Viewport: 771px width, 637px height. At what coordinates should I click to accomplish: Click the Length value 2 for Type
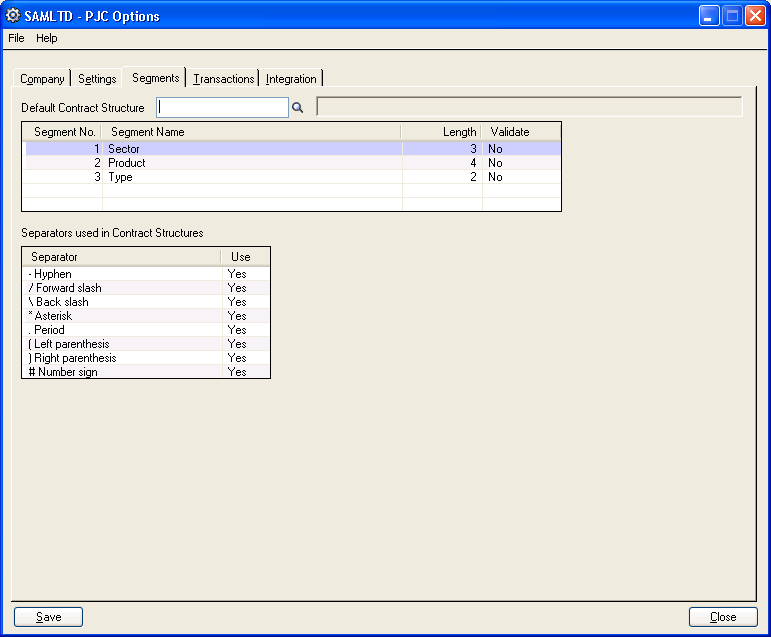442,177
